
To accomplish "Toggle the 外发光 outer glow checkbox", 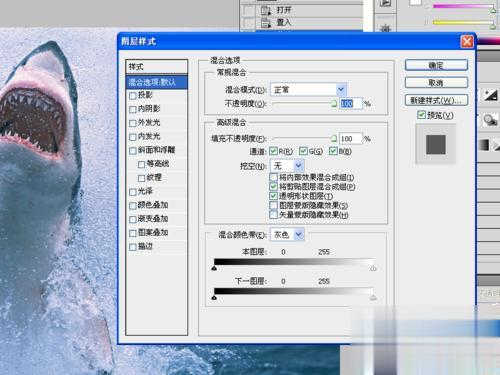I will coord(133,123).
